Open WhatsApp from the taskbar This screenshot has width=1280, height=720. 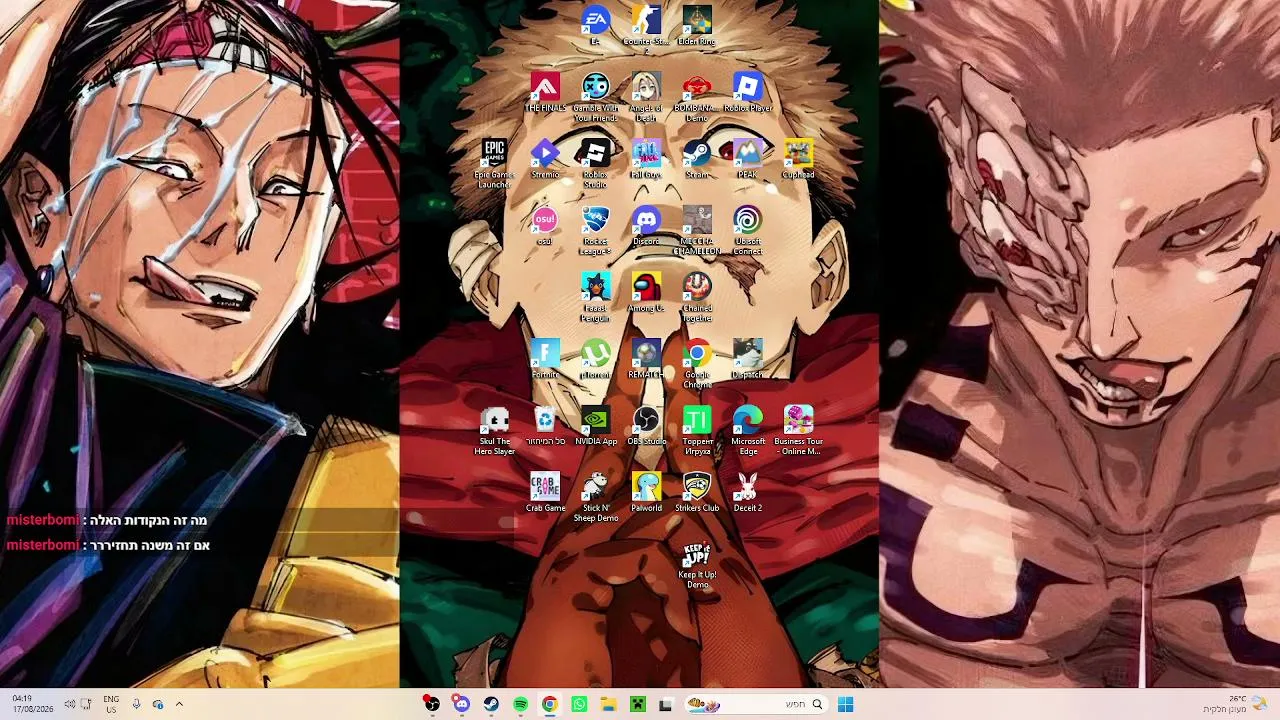point(579,704)
